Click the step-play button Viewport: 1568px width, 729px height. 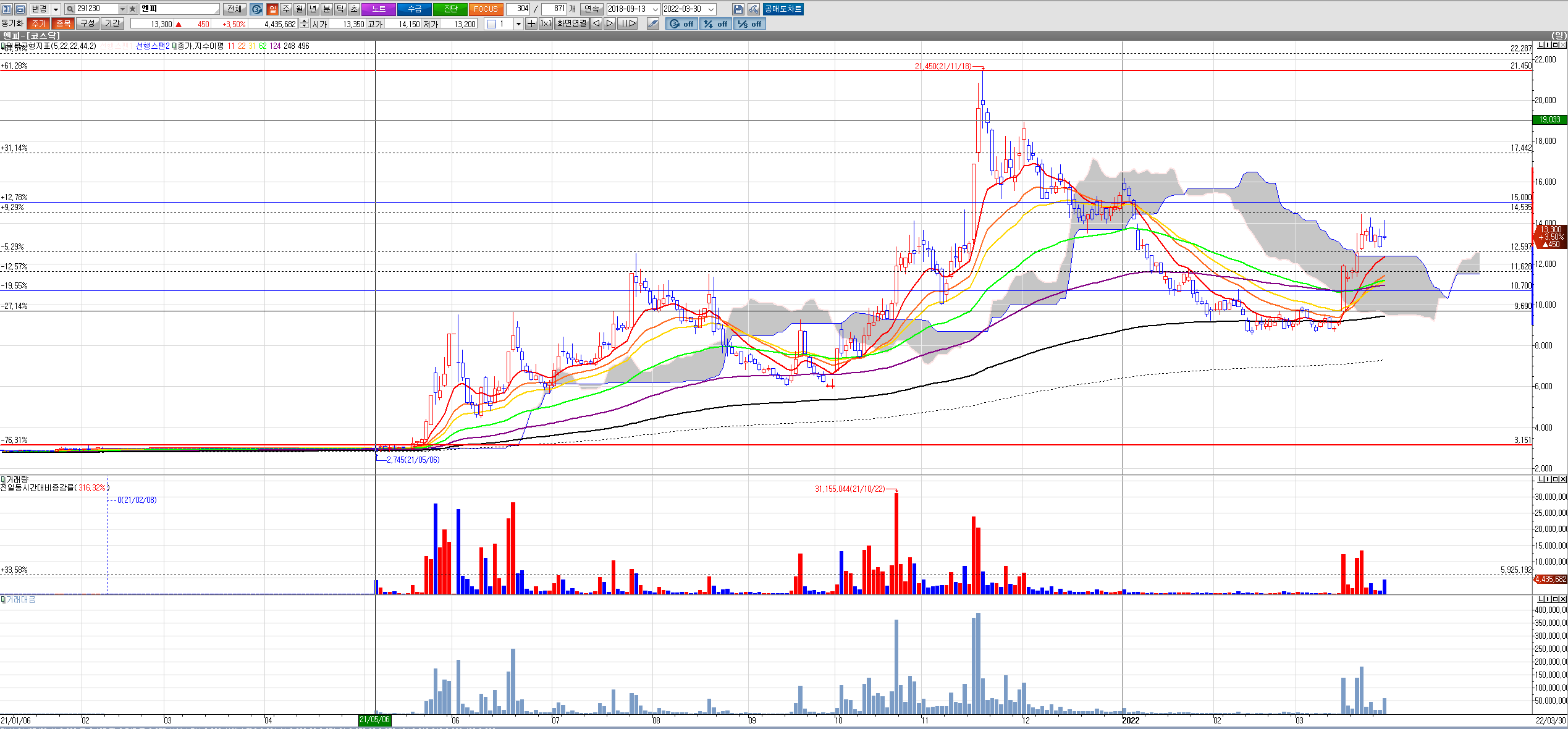coord(628,23)
